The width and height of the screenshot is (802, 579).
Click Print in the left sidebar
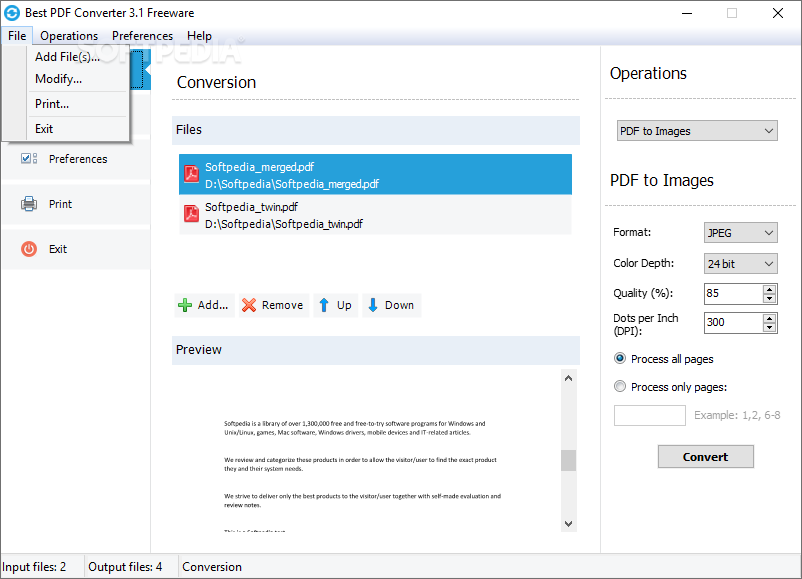tap(76, 204)
